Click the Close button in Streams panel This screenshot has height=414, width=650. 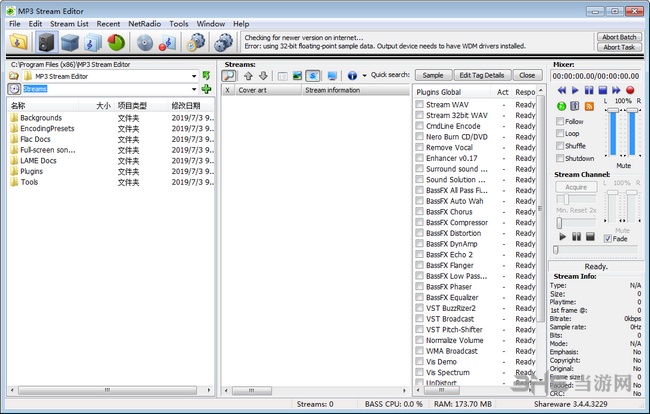pos(527,75)
